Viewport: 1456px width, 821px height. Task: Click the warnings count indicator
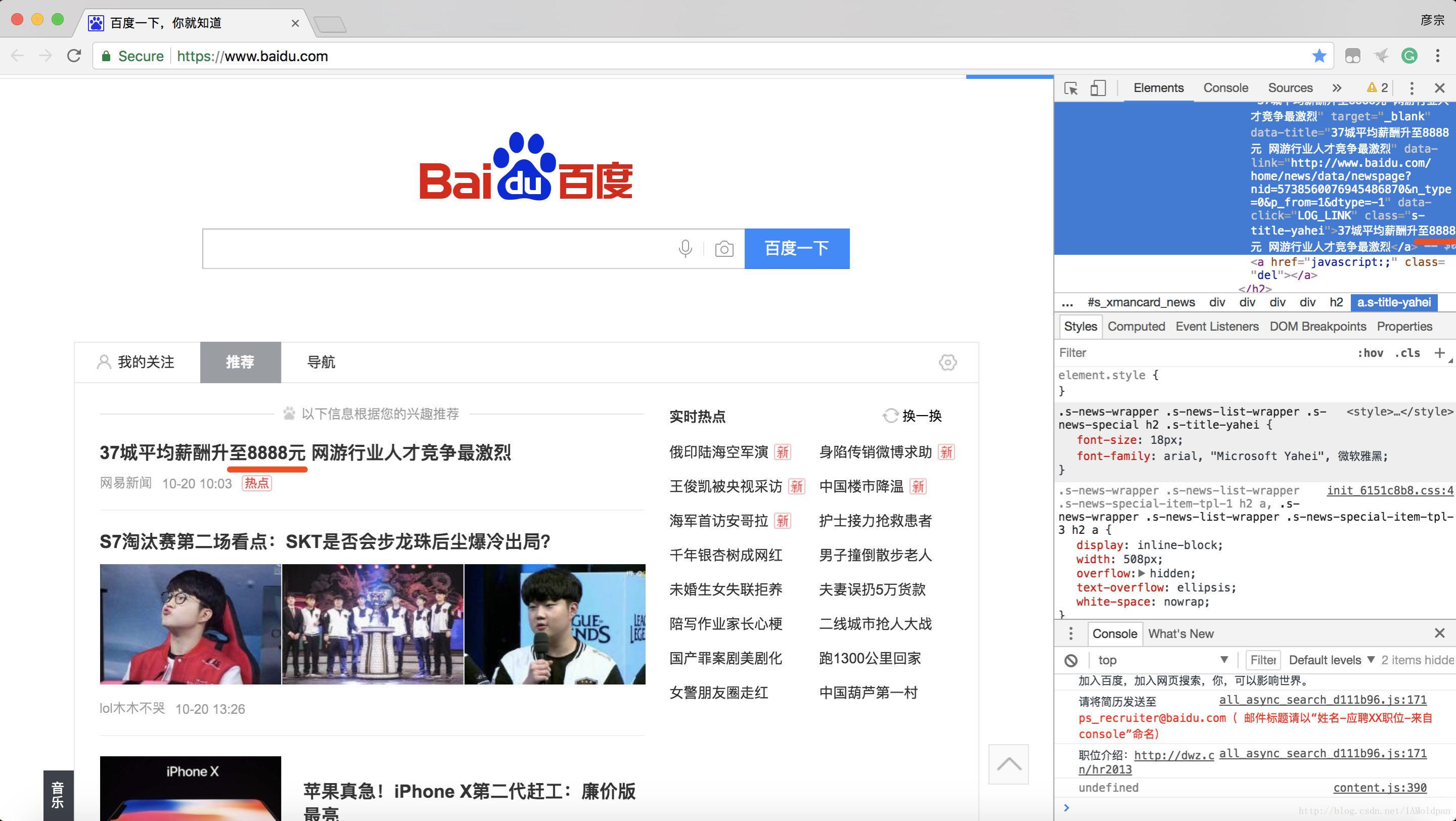[x=1378, y=88]
